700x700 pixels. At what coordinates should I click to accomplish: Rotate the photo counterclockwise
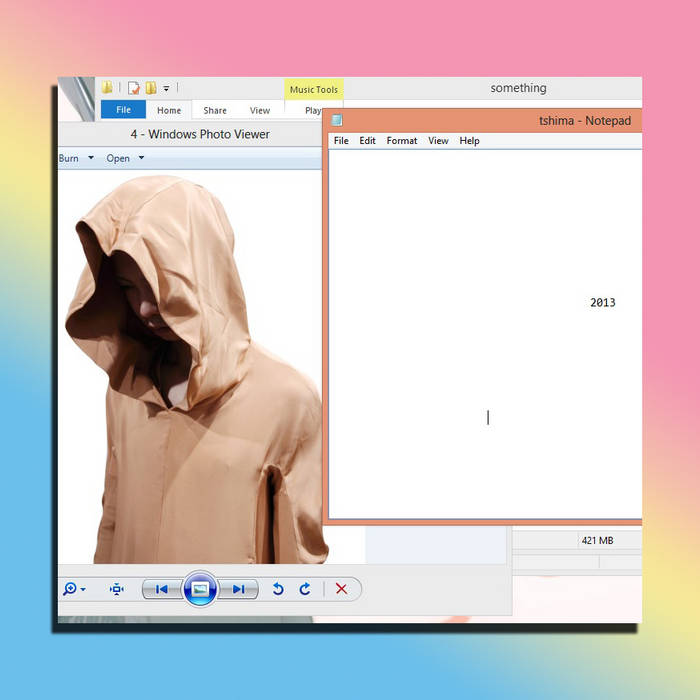coord(279,589)
